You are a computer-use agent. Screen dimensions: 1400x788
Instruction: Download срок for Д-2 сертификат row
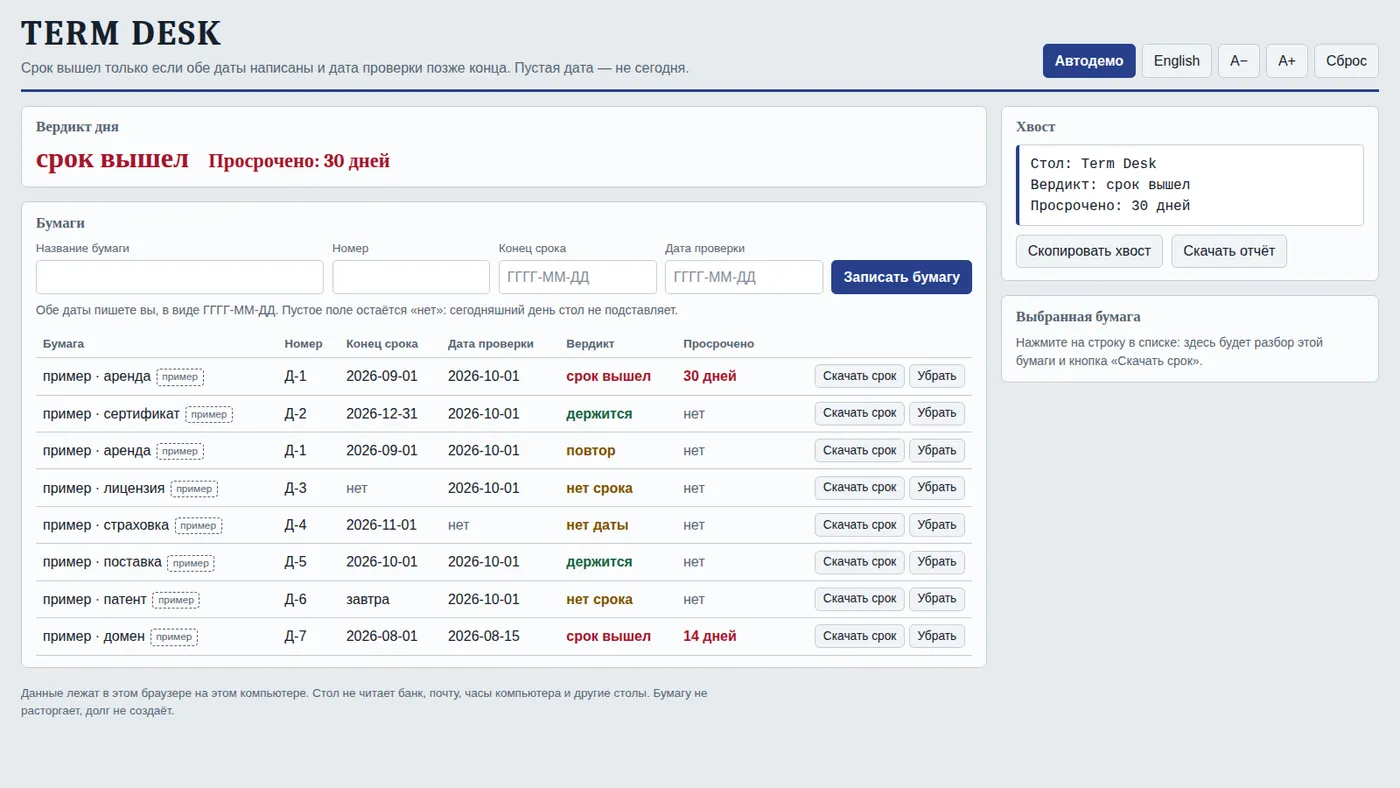pos(860,413)
